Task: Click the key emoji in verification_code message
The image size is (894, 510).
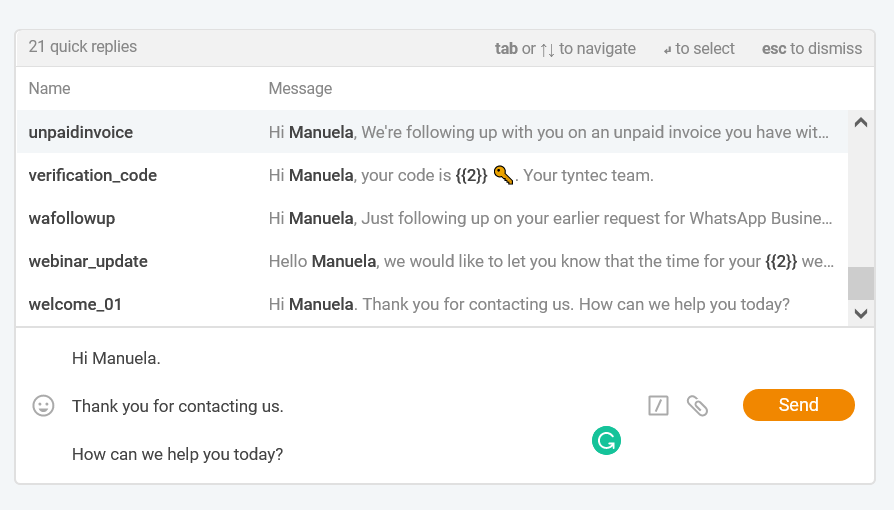Action: pos(503,175)
